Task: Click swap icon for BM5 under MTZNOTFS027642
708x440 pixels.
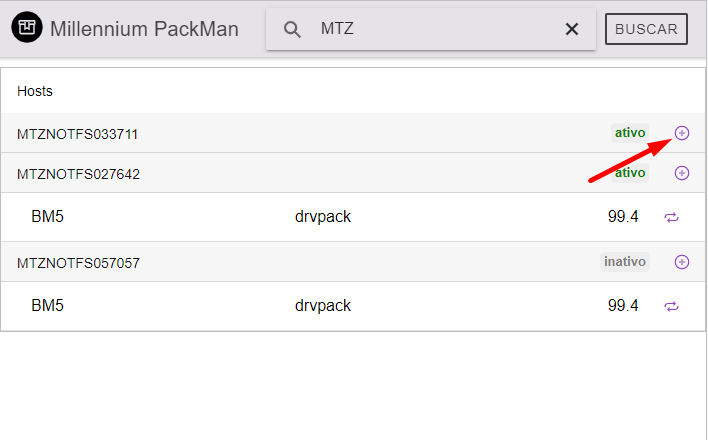Action: 671,217
